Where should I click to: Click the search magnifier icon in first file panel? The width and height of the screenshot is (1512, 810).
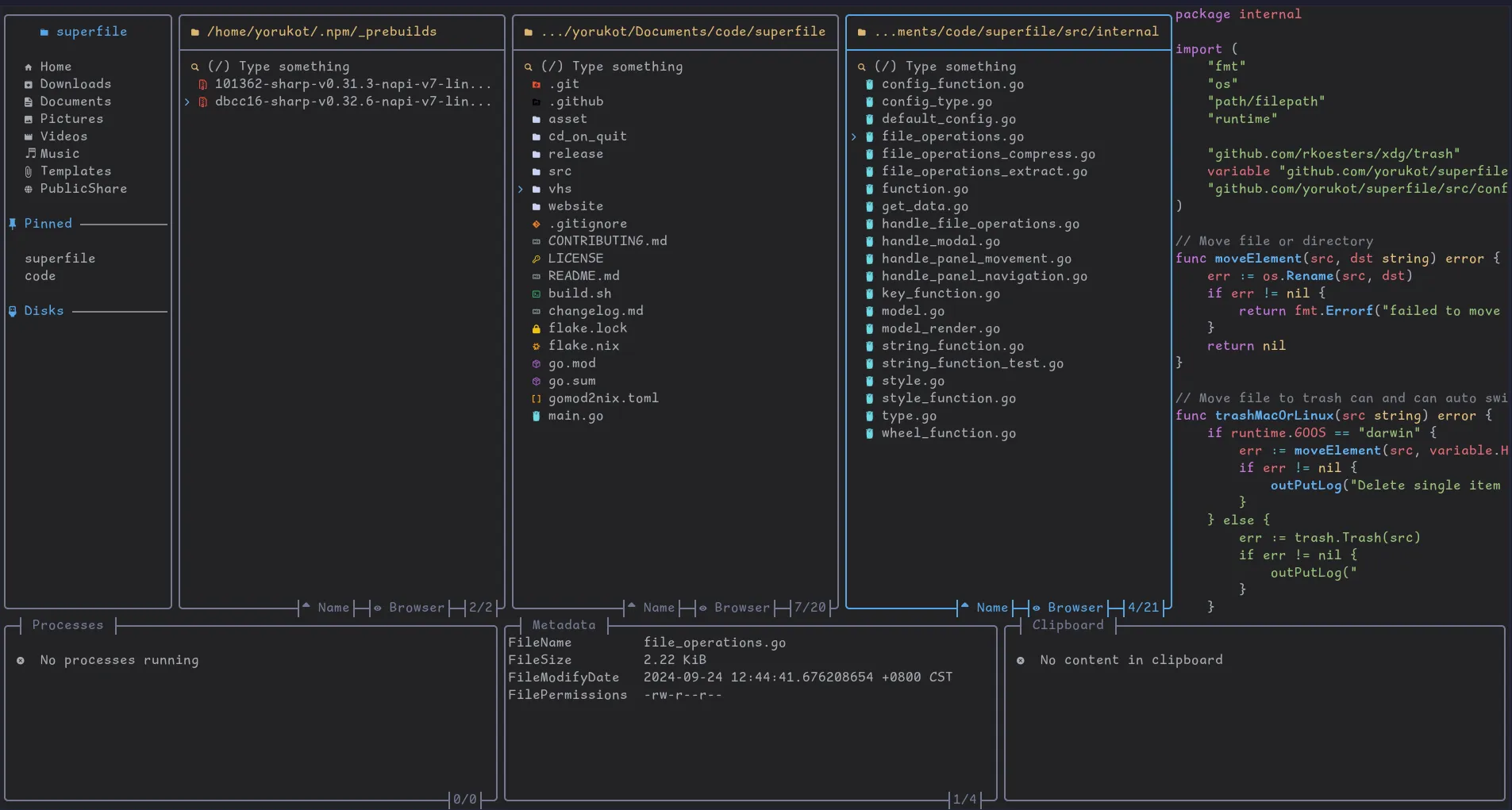click(x=195, y=67)
